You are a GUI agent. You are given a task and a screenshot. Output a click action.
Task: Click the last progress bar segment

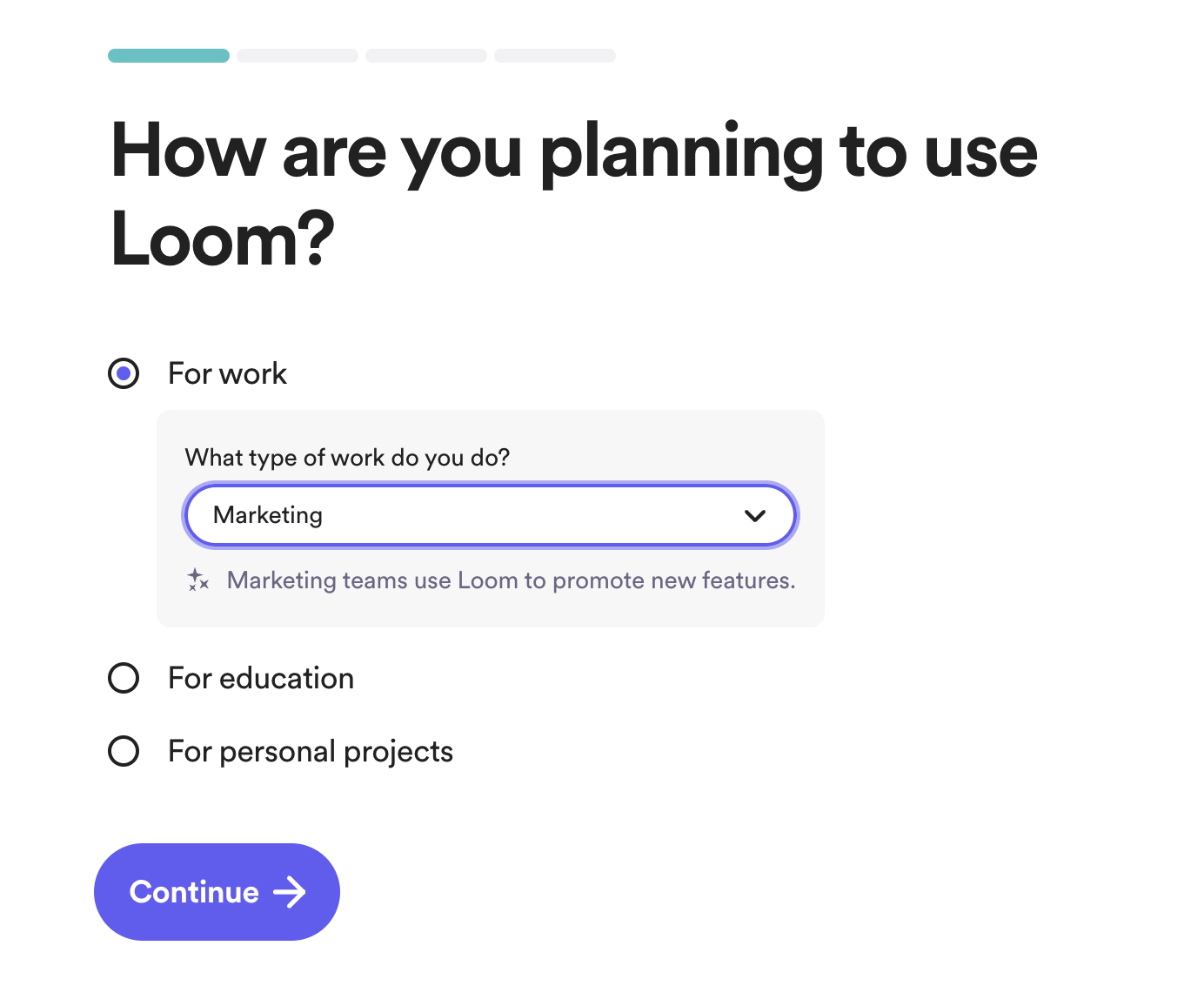pos(554,55)
